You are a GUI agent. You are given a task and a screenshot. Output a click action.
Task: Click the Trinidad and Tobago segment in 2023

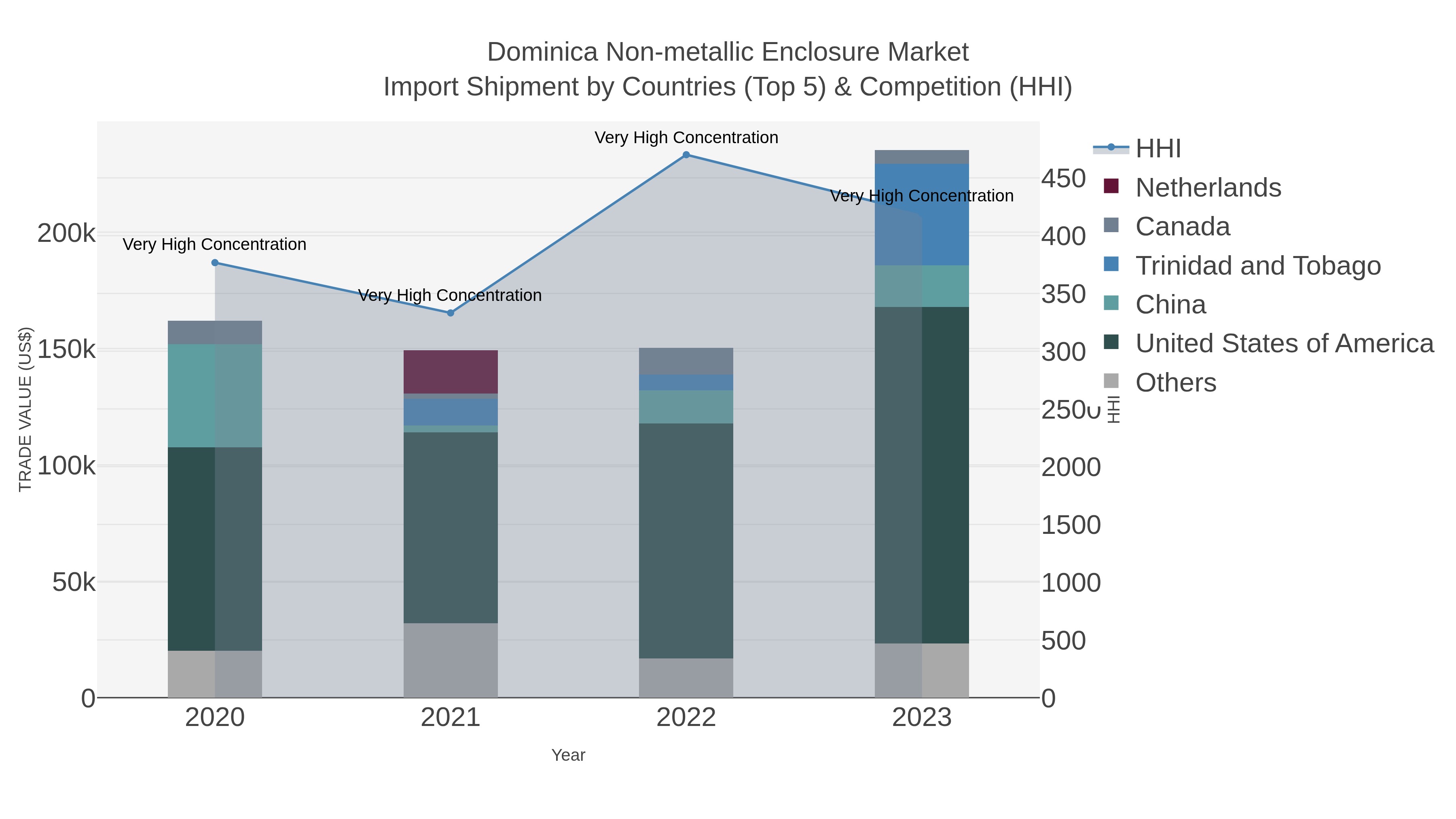[922, 215]
